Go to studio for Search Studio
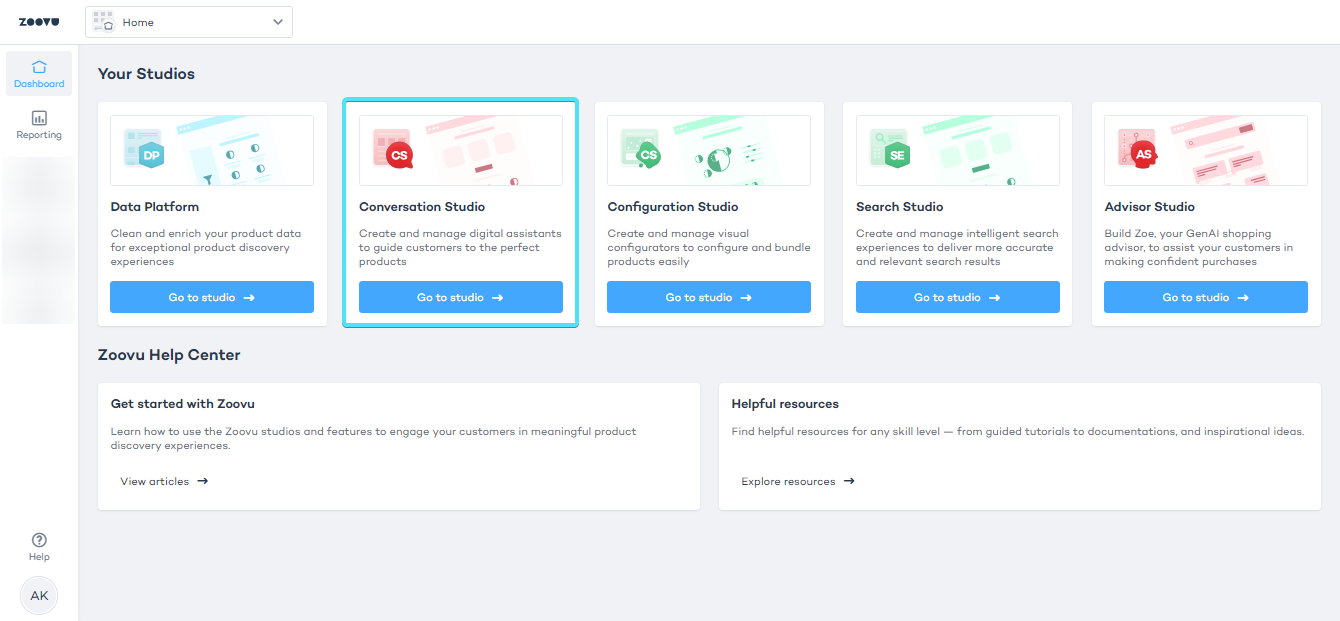The image size is (1340, 621). point(957,297)
